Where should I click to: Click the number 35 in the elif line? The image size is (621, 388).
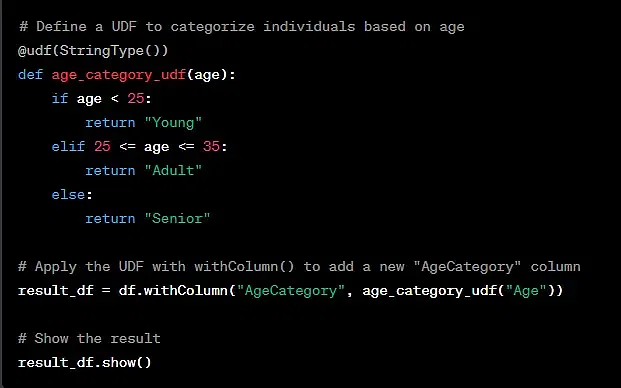point(211,146)
